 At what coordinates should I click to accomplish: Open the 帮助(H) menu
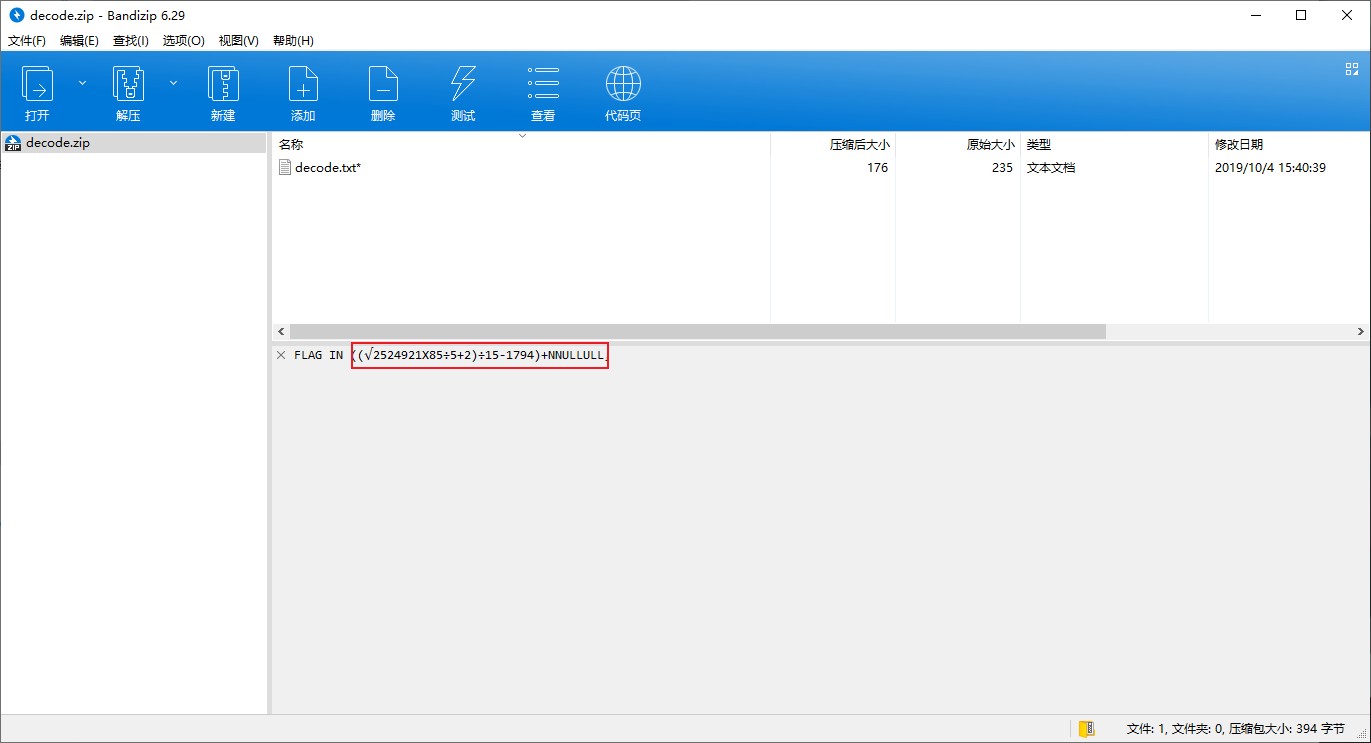[x=293, y=41]
